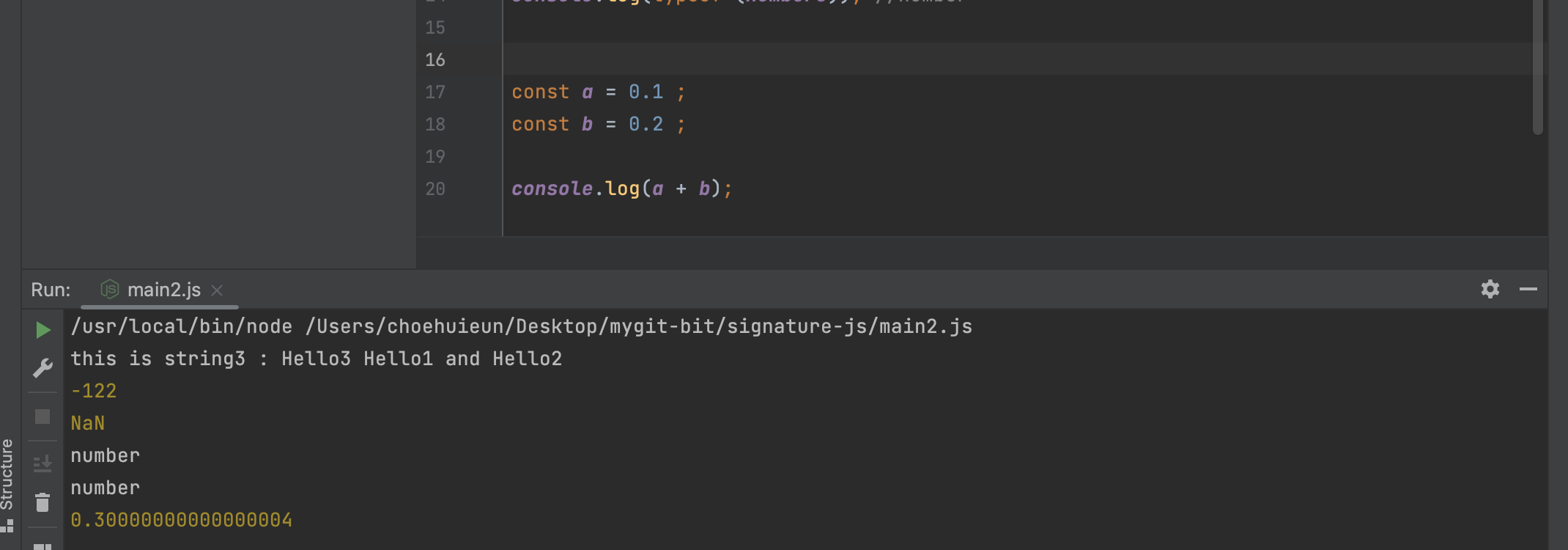Click line number 18 in the gutter
Image resolution: width=1568 pixels, height=550 pixels.
click(x=435, y=124)
